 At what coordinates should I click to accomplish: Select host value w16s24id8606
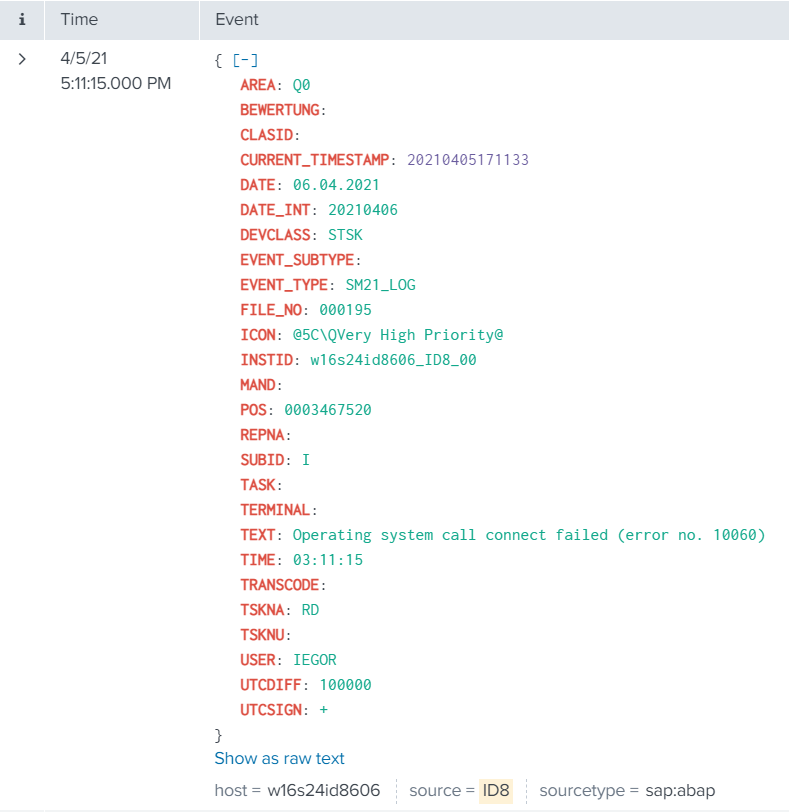pos(323,790)
